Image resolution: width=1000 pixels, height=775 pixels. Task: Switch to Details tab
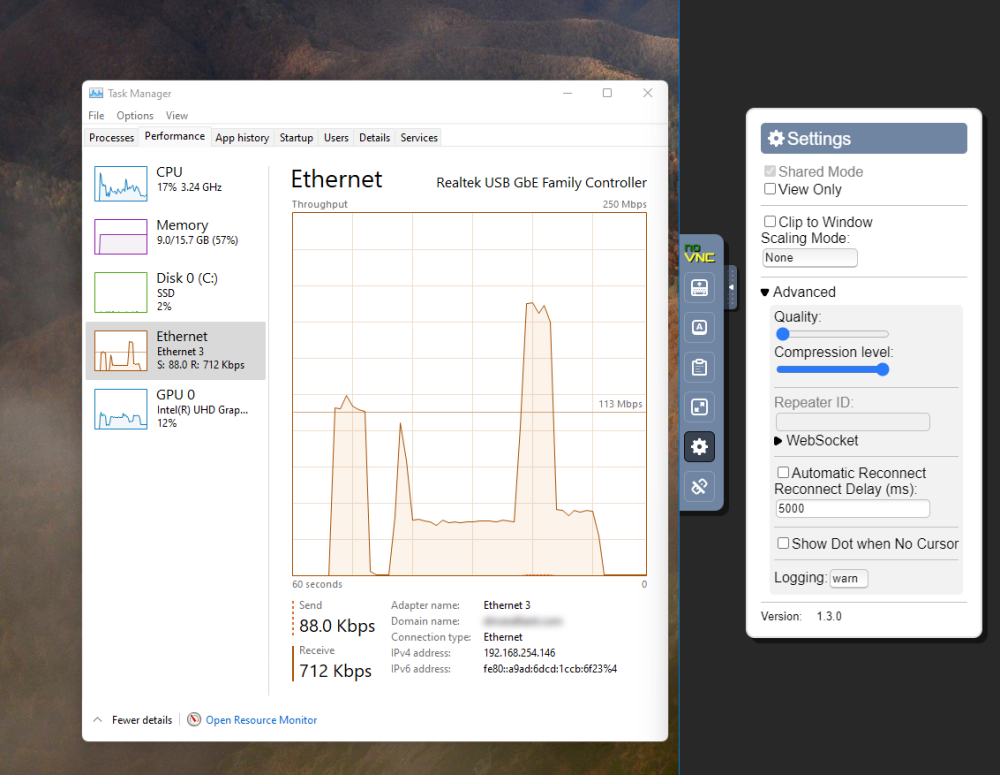tap(374, 138)
